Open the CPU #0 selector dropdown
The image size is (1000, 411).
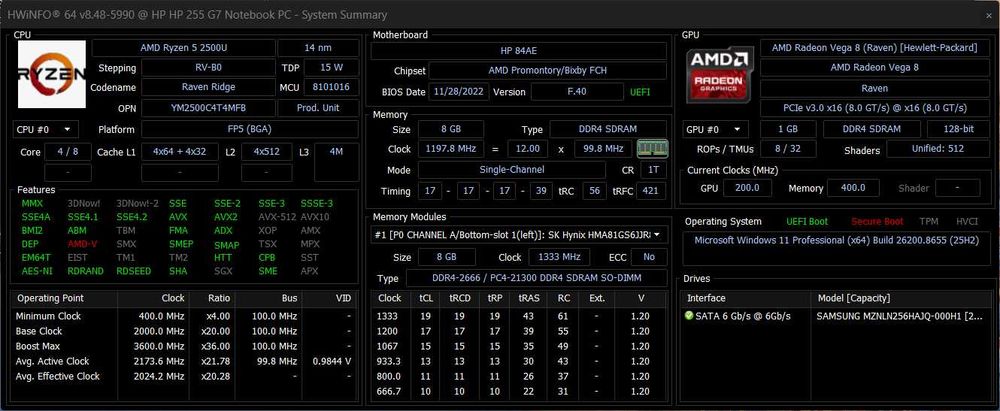click(x=45, y=130)
